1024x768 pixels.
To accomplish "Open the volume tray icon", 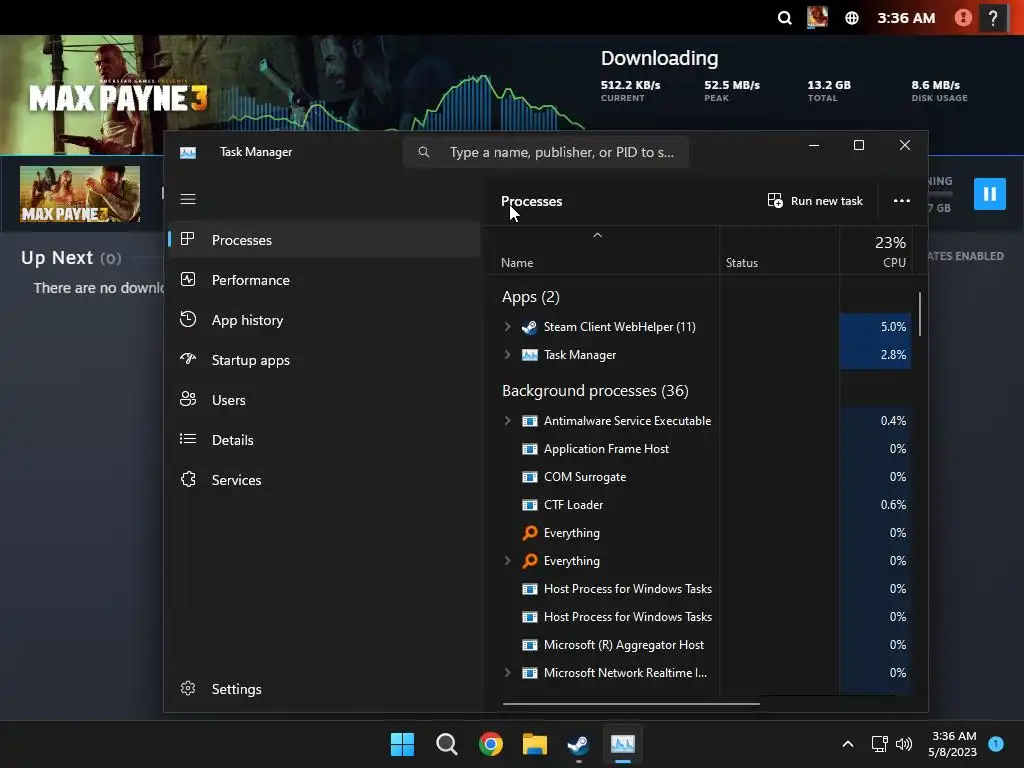I will pos(904,744).
